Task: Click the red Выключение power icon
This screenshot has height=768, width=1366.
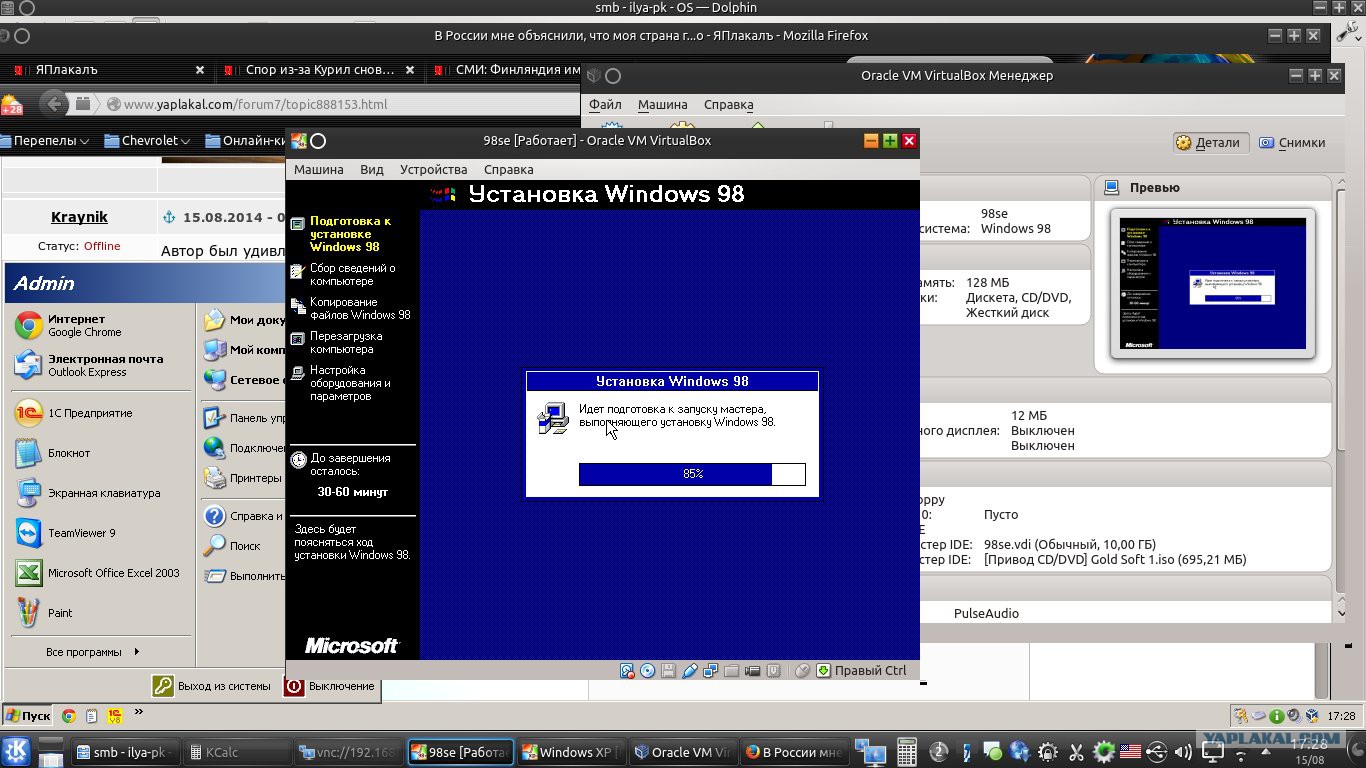Action: (x=294, y=686)
